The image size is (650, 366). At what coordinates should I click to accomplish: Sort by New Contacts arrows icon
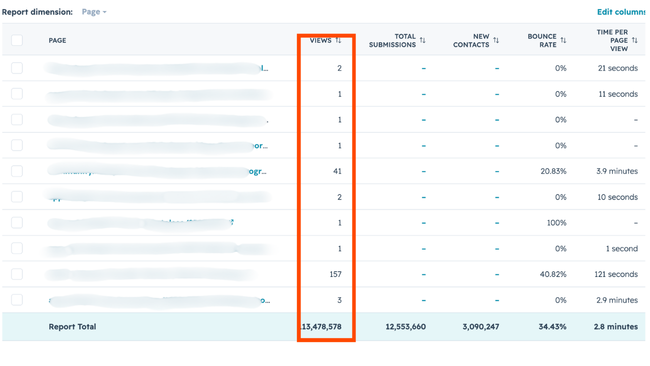coord(496,40)
